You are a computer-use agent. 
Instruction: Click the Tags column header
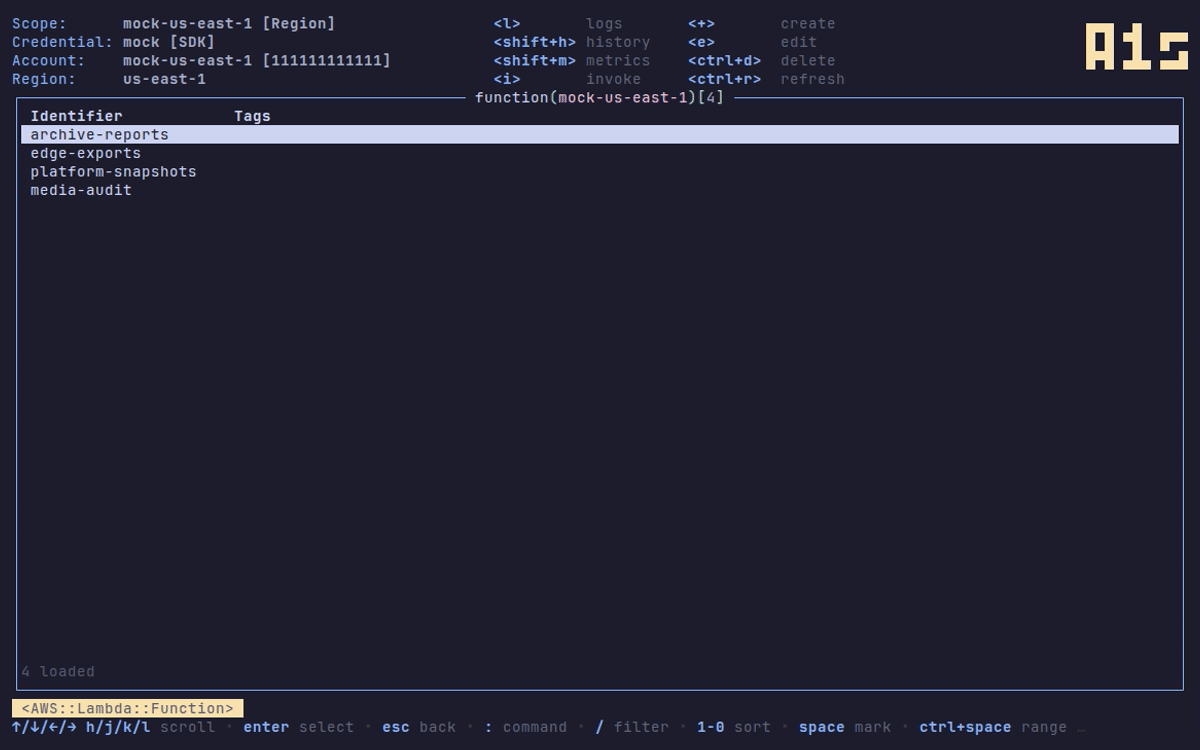click(252, 116)
